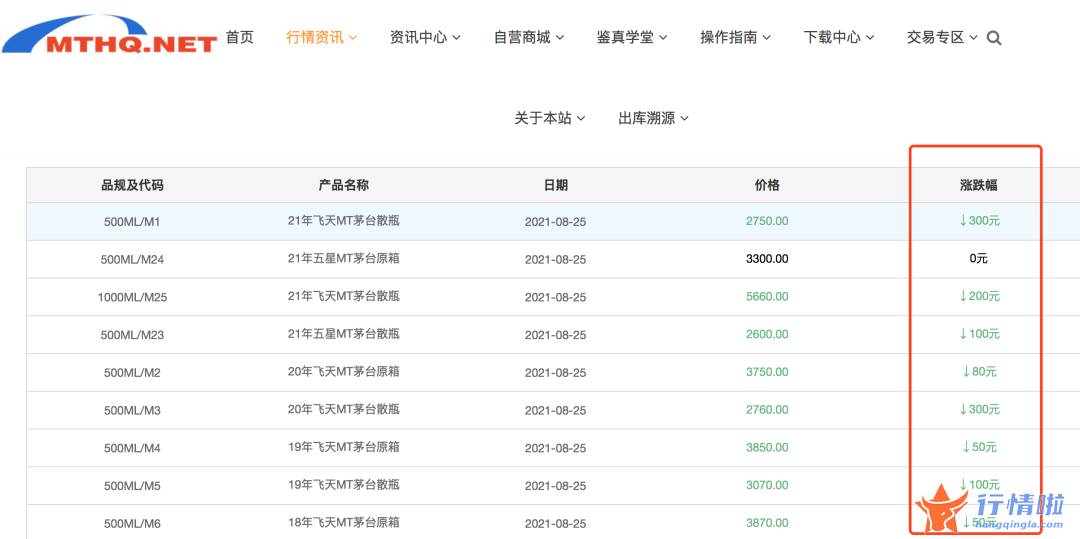Go to 首页 home page

point(240,37)
